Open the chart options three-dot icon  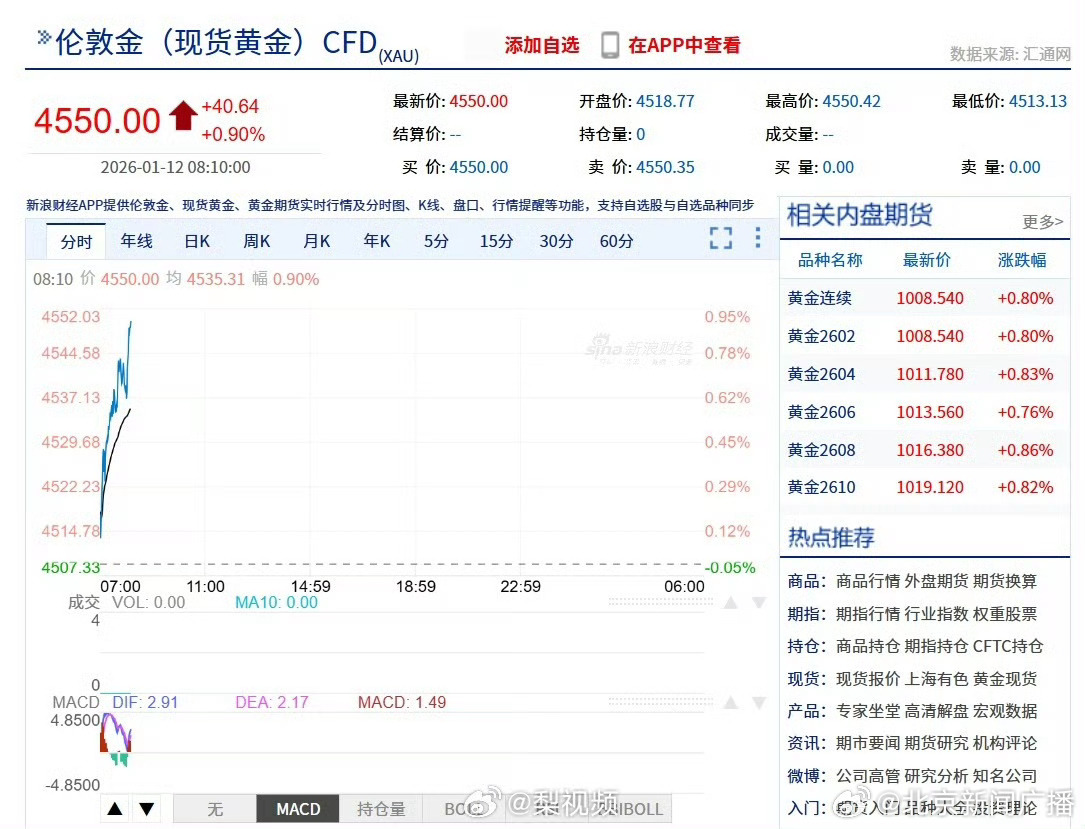click(x=757, y=238)
